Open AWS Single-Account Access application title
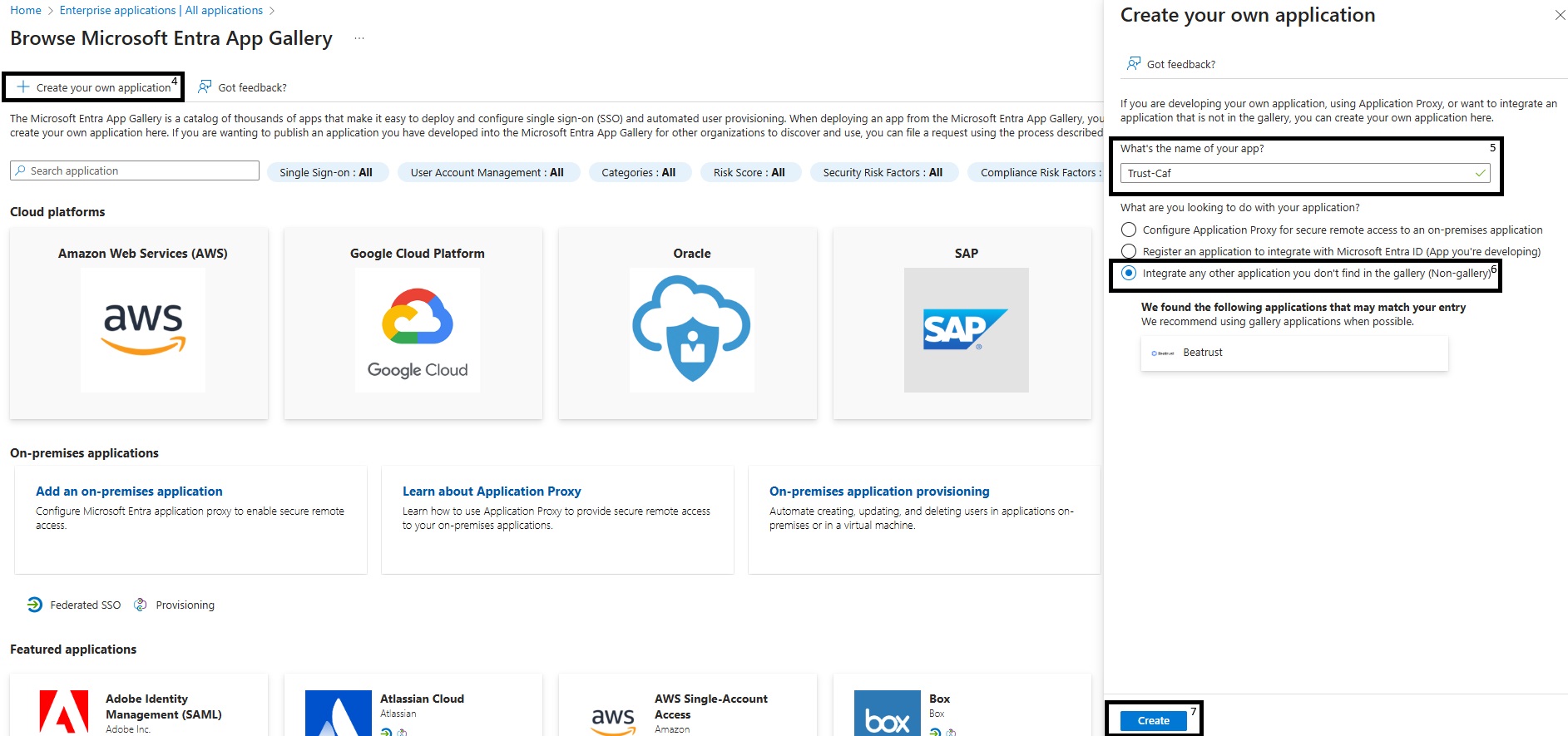Screen dimensions: 1568x736 point(711,706)
